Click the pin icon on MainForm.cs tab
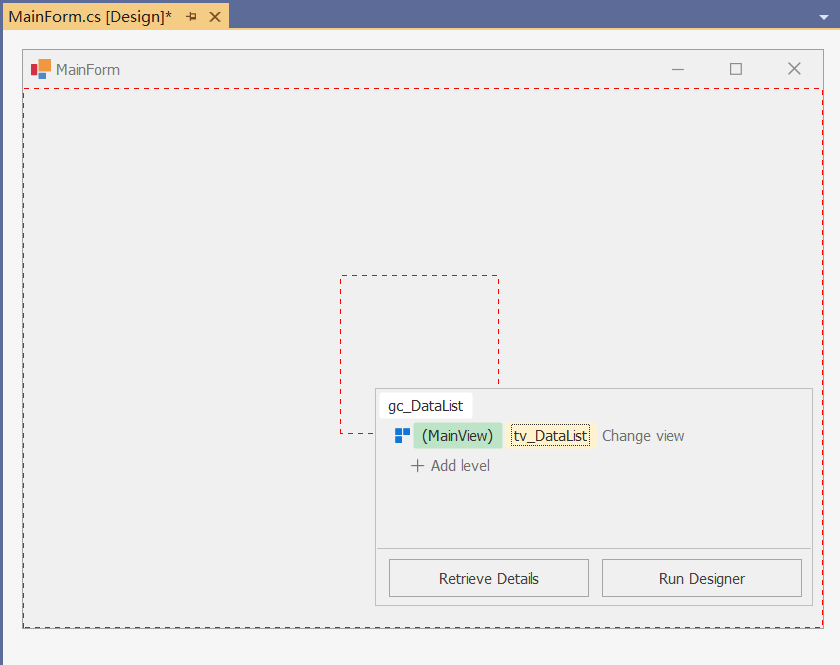This screenshot has width=840, height=665. pos(191,17)
